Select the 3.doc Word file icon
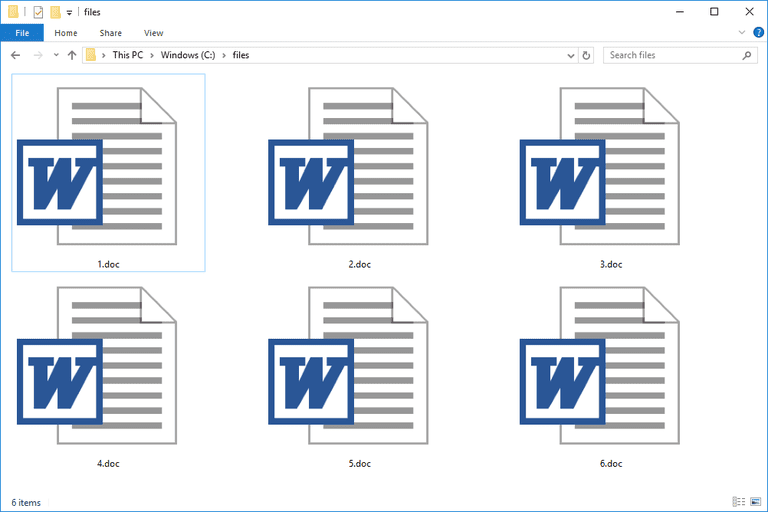768x512 pixels. coord(600,166)
